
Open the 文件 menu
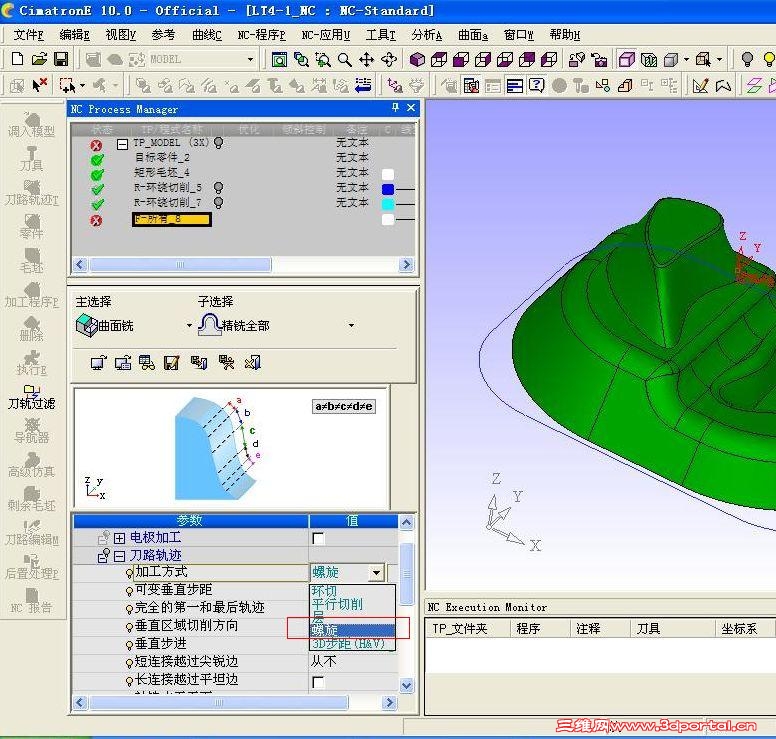click(x=28, y=35)
